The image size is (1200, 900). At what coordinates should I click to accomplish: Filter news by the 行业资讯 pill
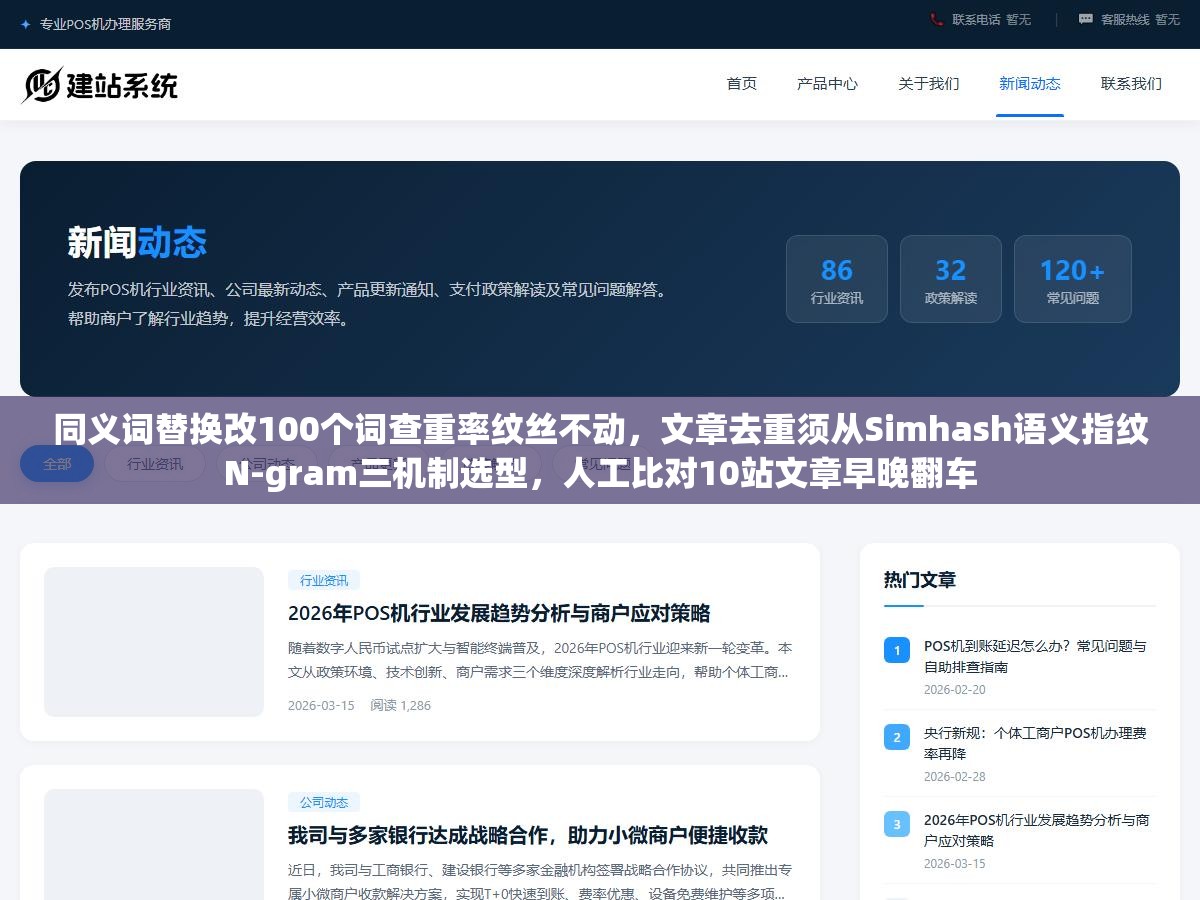pyautogui.click(x=155, y=463)
